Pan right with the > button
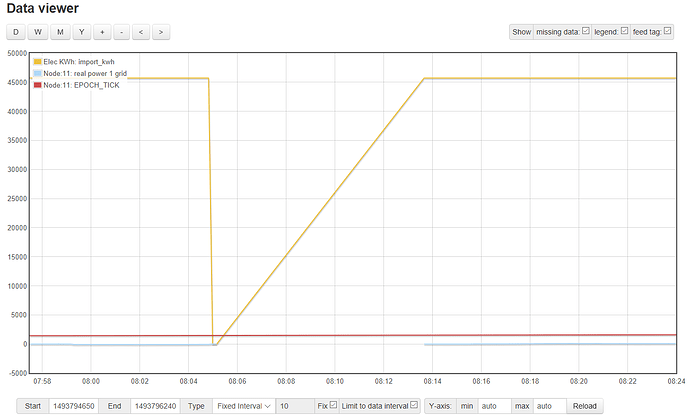This screenshot has width=690, height=415. [161, 32]
